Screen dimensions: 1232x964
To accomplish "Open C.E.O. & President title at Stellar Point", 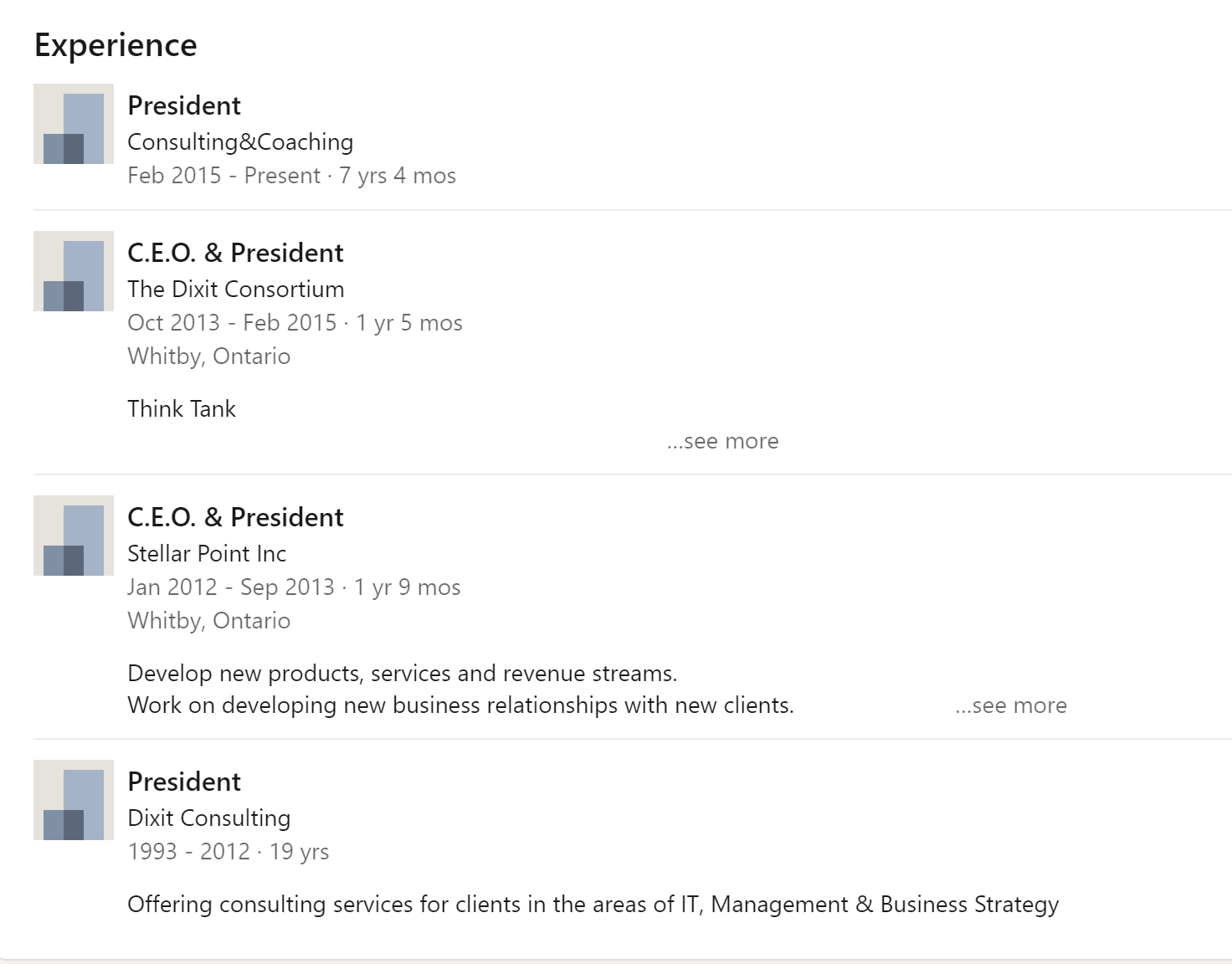I will coord(235,517).
